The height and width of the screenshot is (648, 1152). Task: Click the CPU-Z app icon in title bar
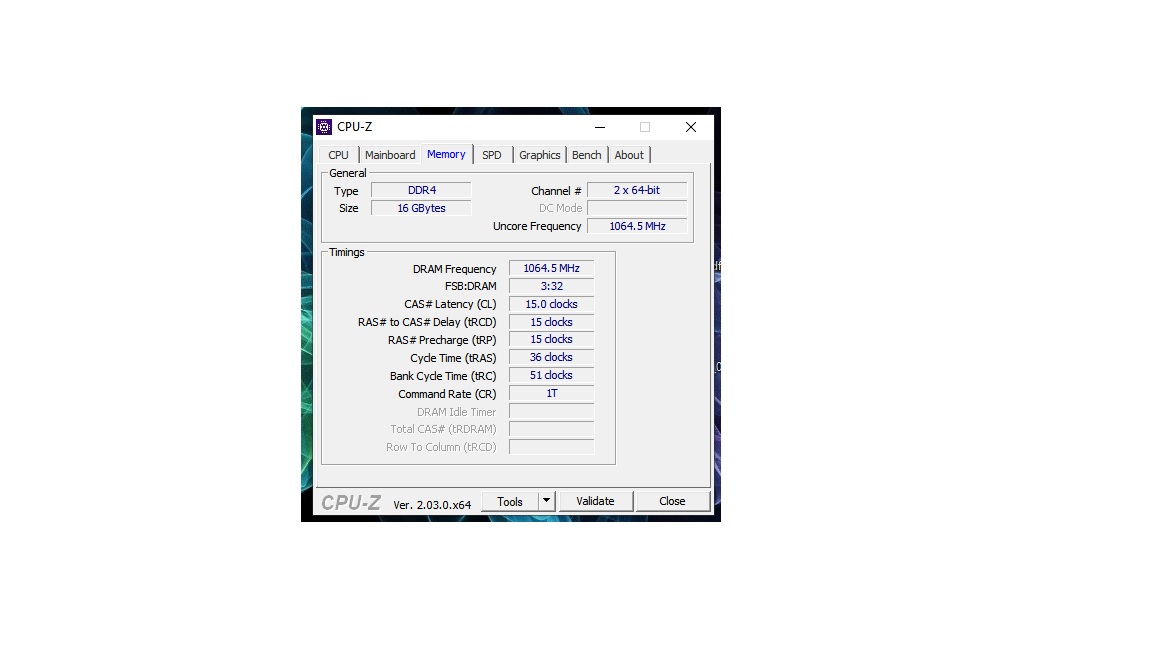(x=324, y=127)
